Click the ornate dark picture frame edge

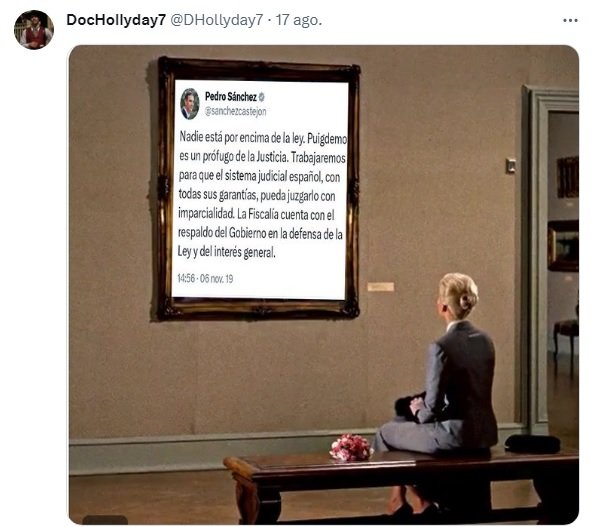point(165,188)
